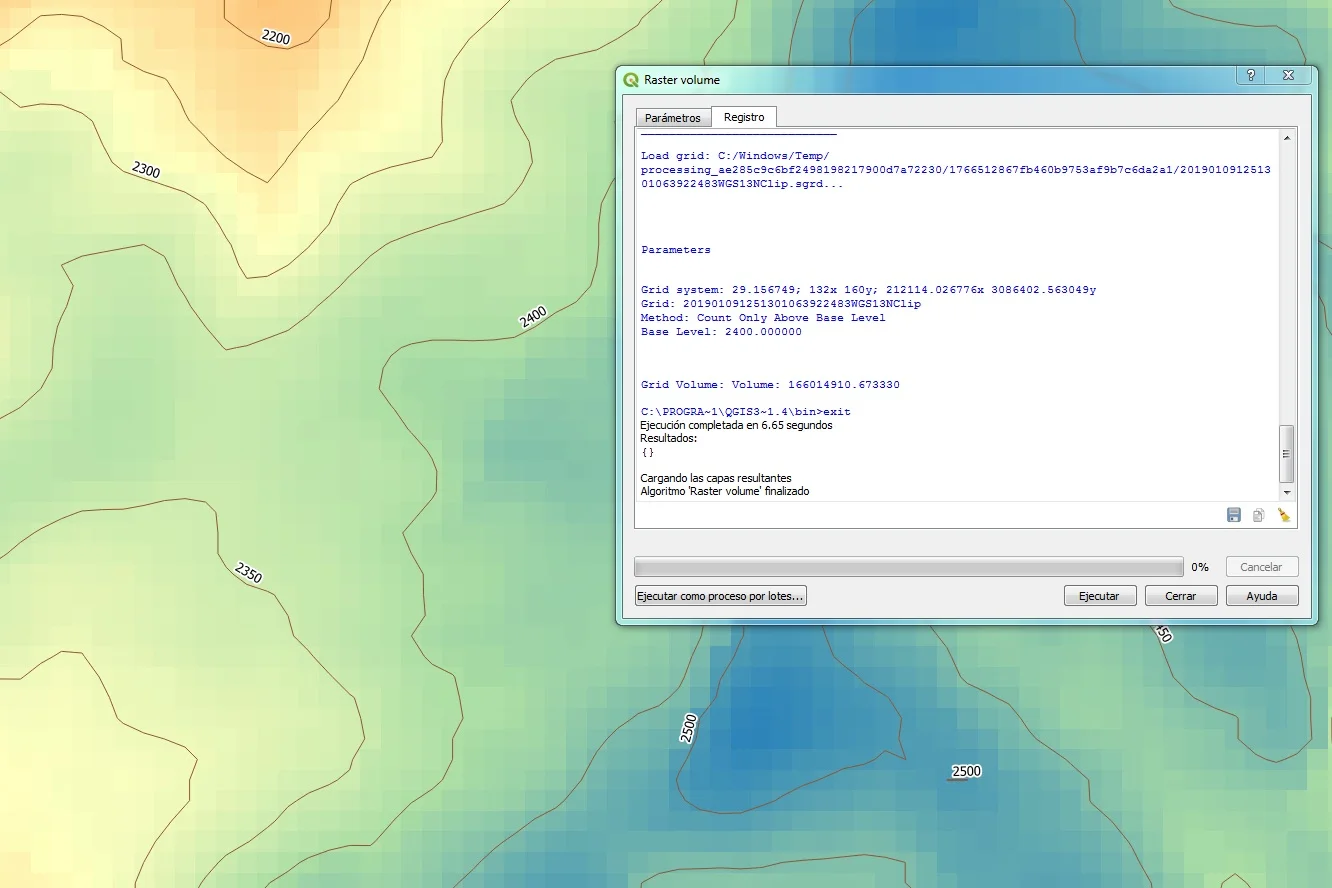The image size is (1332, 888).
Task: Select the Registro tab
Action: tap(744, 117)
